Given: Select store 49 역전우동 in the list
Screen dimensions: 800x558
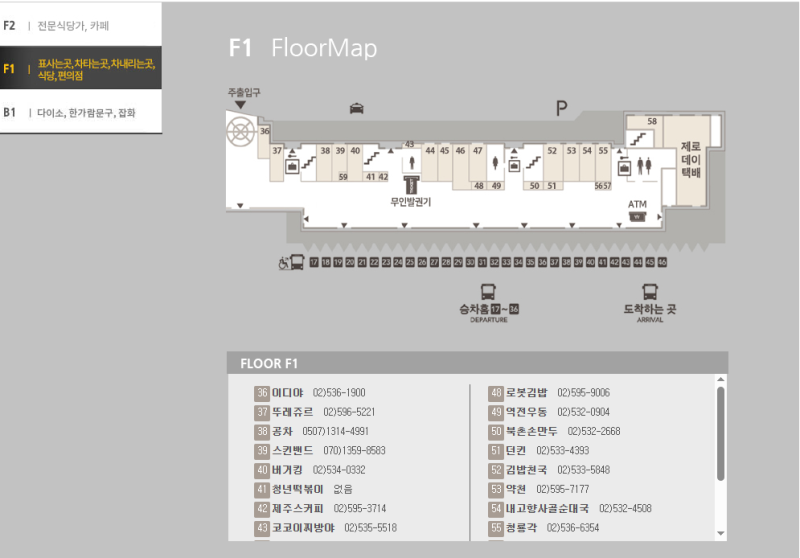Looking at the screenshot, I should click(549, 412).
